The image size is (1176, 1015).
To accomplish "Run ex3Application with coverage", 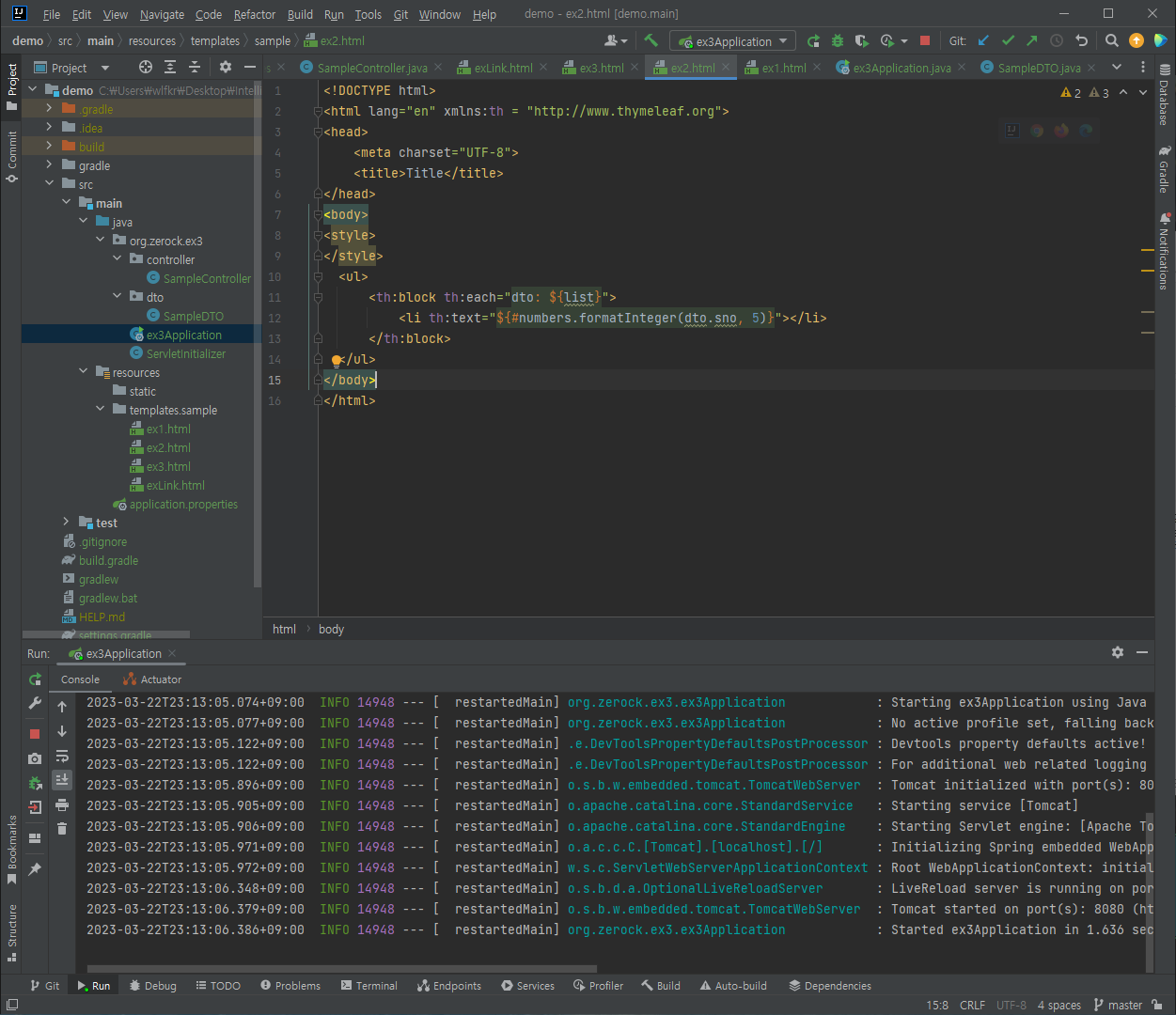I will tap(862, 40).
